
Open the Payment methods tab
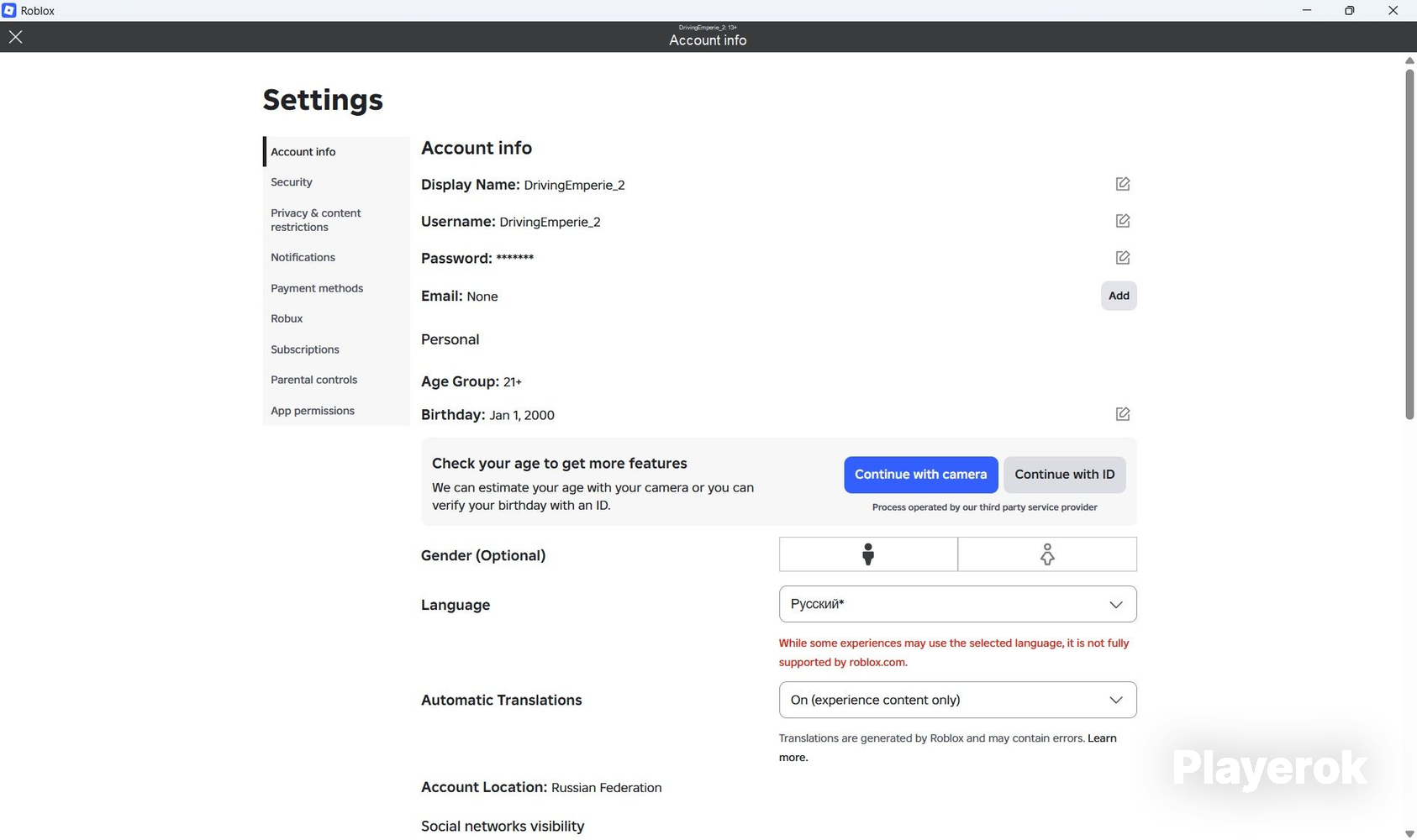click(x=336, y=288)
